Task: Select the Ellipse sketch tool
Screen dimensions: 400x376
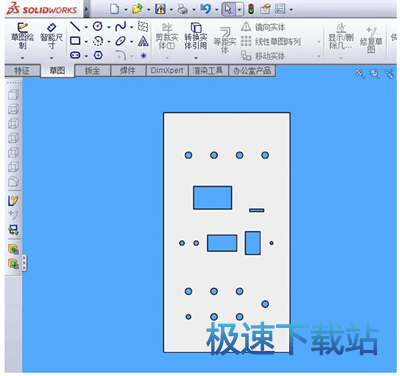Action: tap(120, 41)
